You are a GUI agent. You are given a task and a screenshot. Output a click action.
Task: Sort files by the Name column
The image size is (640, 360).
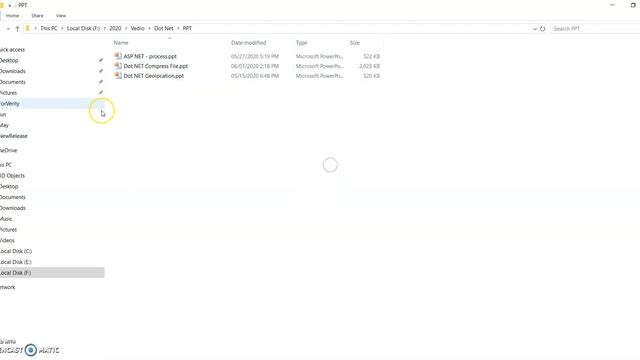(121, 42)
